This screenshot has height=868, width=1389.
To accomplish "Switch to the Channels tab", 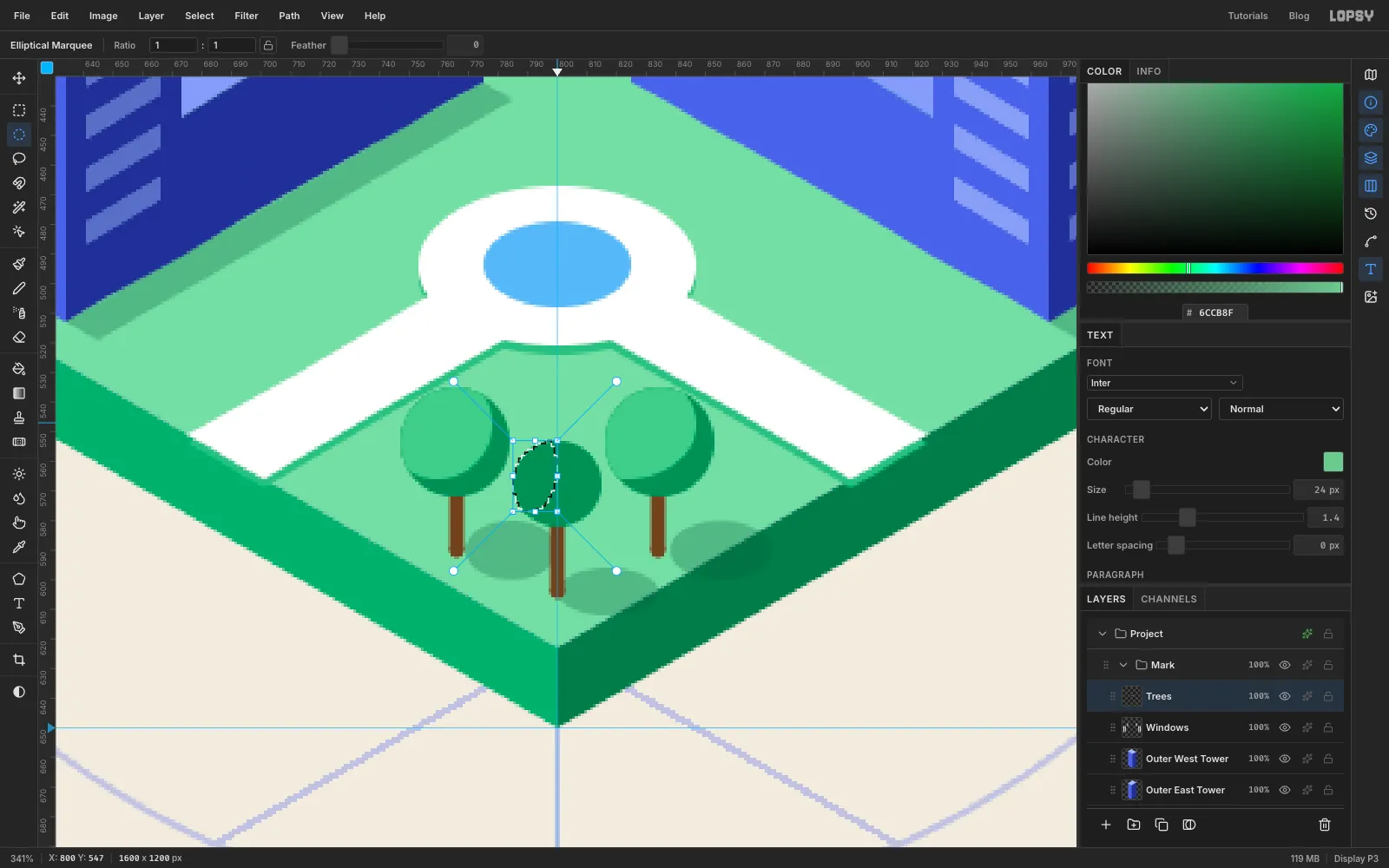I will (x=1168, y=599).
